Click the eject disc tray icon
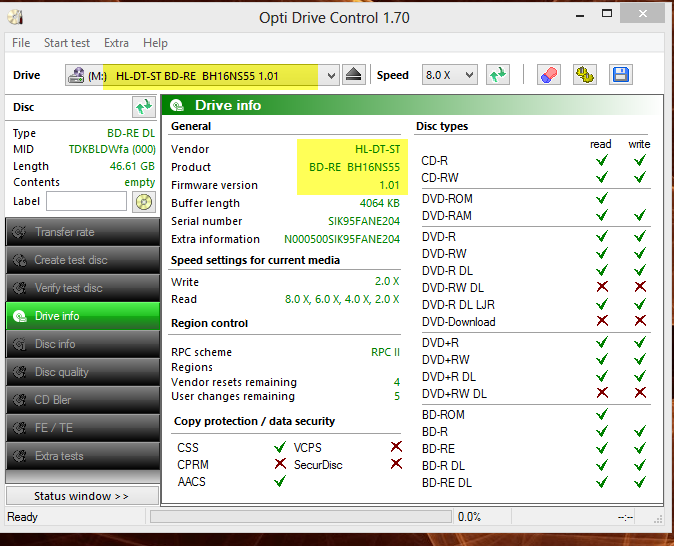This screenshot has width=674, height=546. (354, 75)
